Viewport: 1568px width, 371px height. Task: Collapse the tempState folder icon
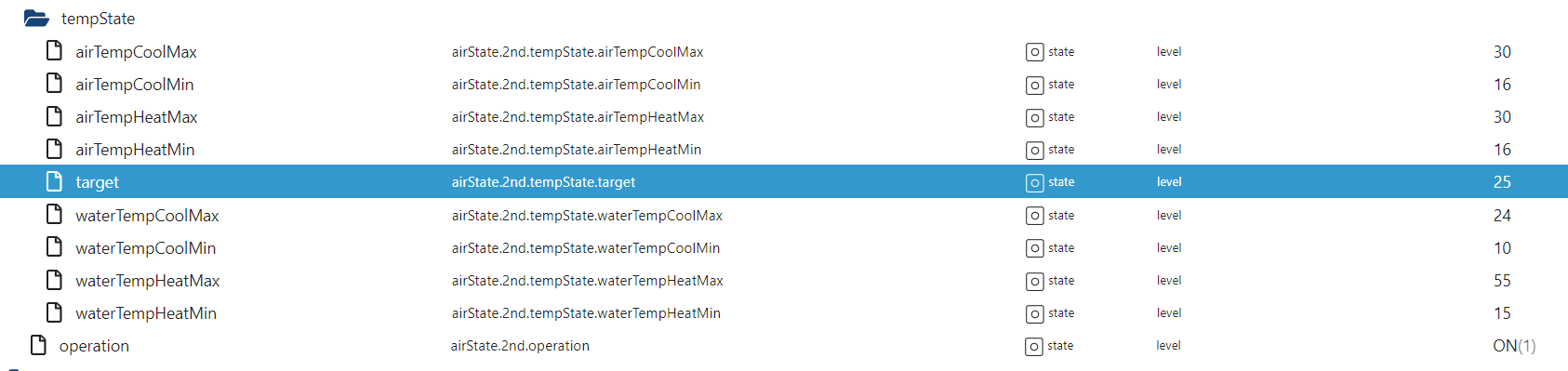[x=36, y=18]
